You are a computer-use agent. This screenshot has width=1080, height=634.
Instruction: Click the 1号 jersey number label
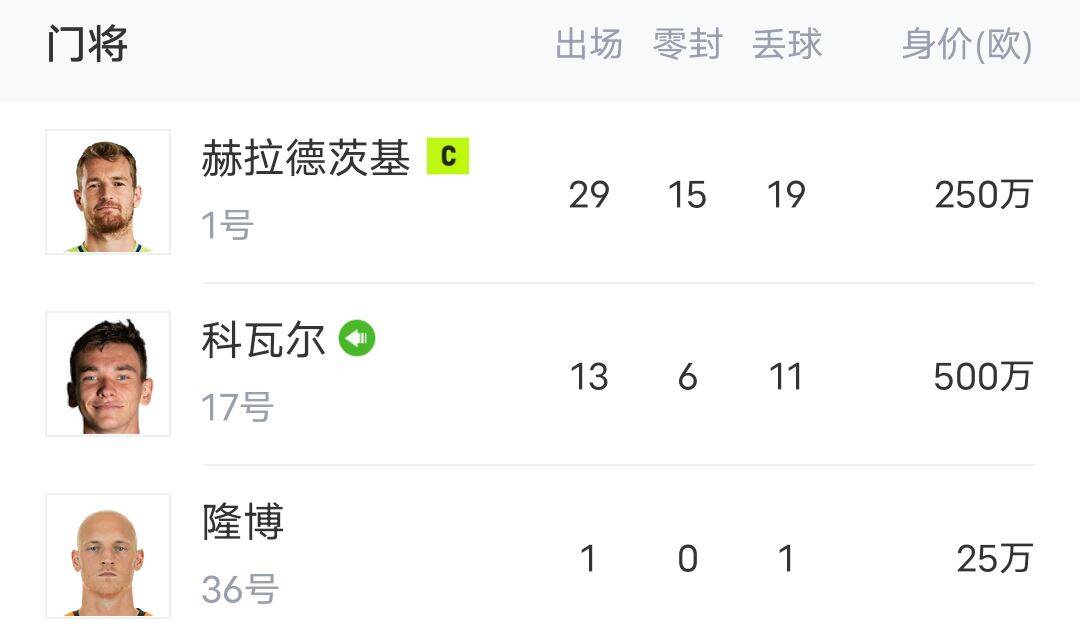tap(227, 226)
